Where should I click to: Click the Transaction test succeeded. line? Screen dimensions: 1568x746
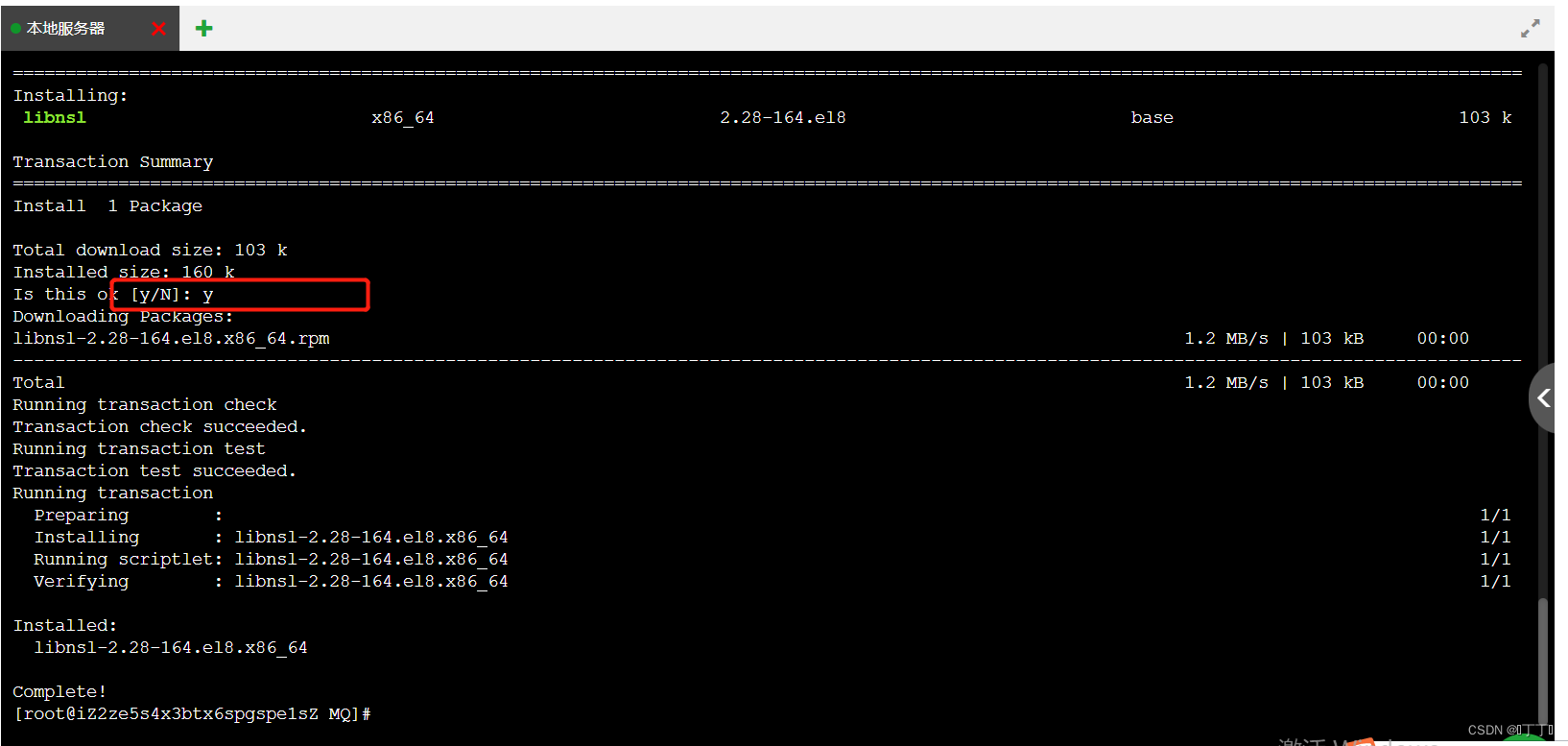tap(154, 470)
